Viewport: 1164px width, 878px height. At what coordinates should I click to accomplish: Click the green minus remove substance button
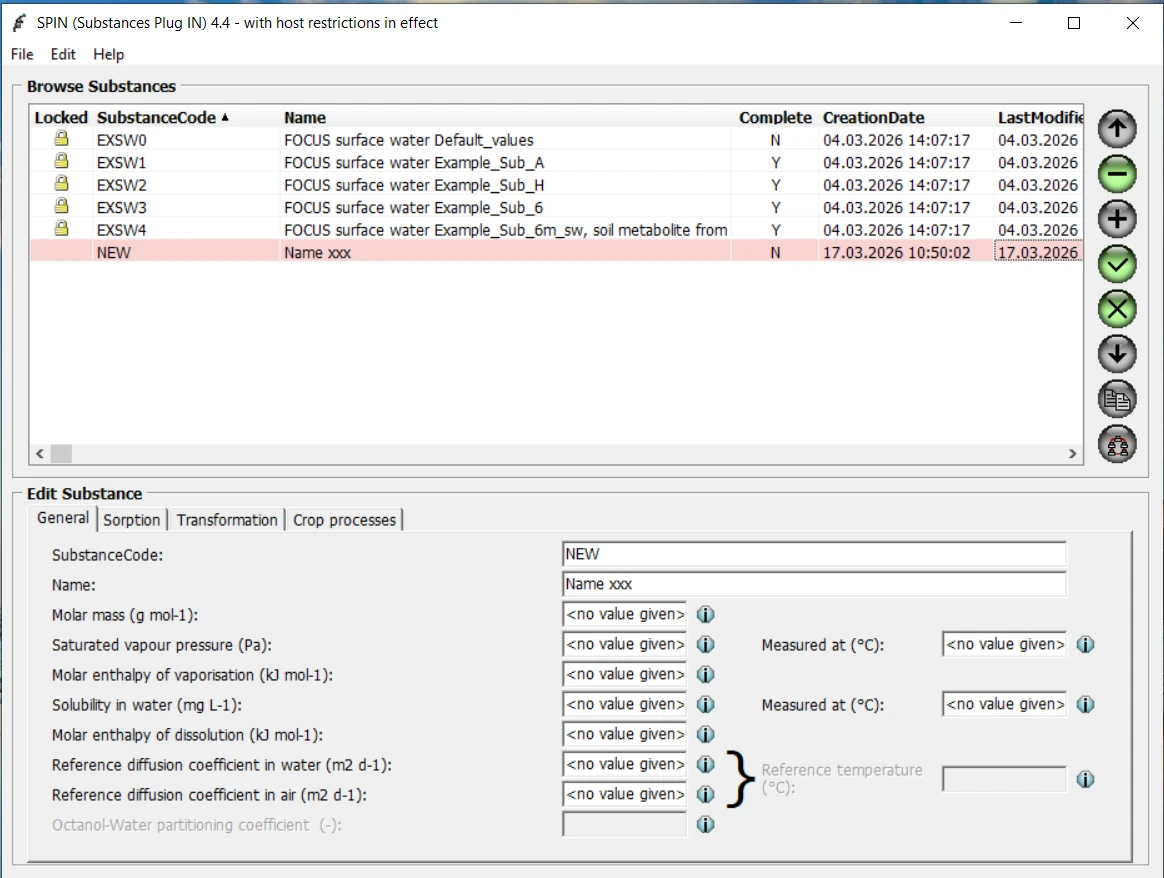coord(1117,174)
